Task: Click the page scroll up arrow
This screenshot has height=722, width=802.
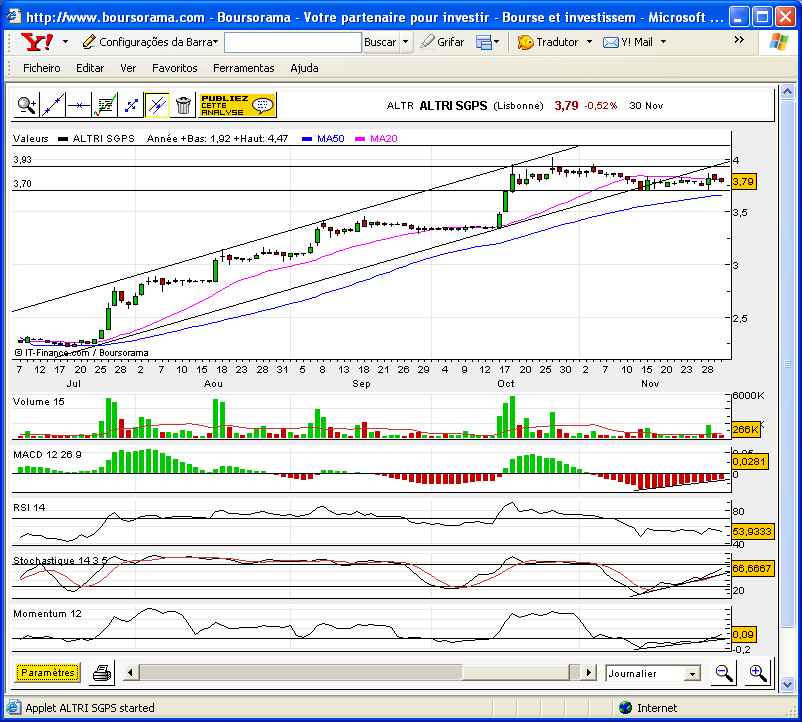Action: coord(787,92)
